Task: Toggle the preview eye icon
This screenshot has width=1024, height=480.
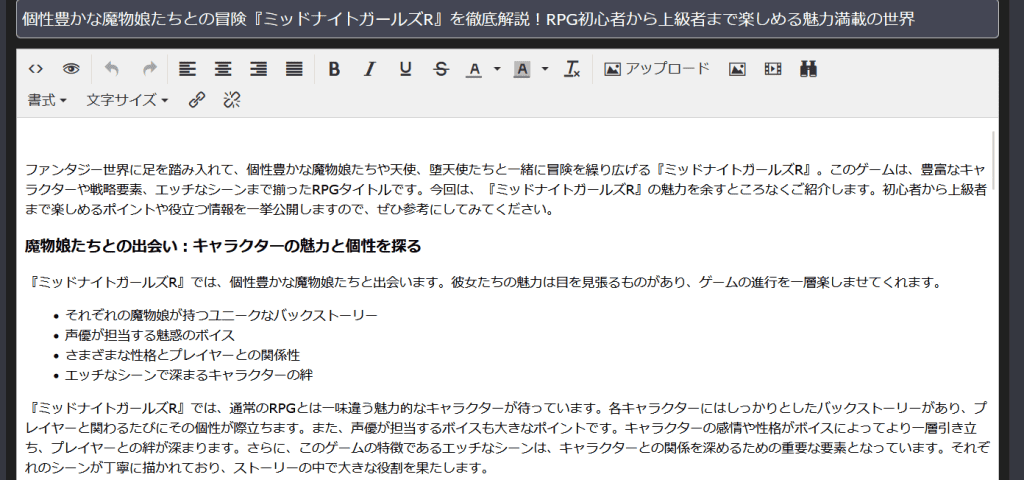Action: point(71,69)
